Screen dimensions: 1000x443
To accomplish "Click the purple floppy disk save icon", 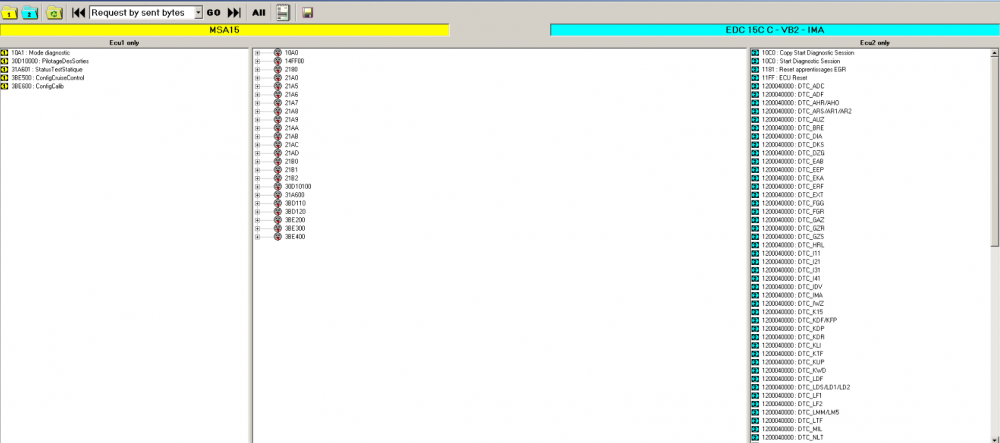I will click(307, 13).
